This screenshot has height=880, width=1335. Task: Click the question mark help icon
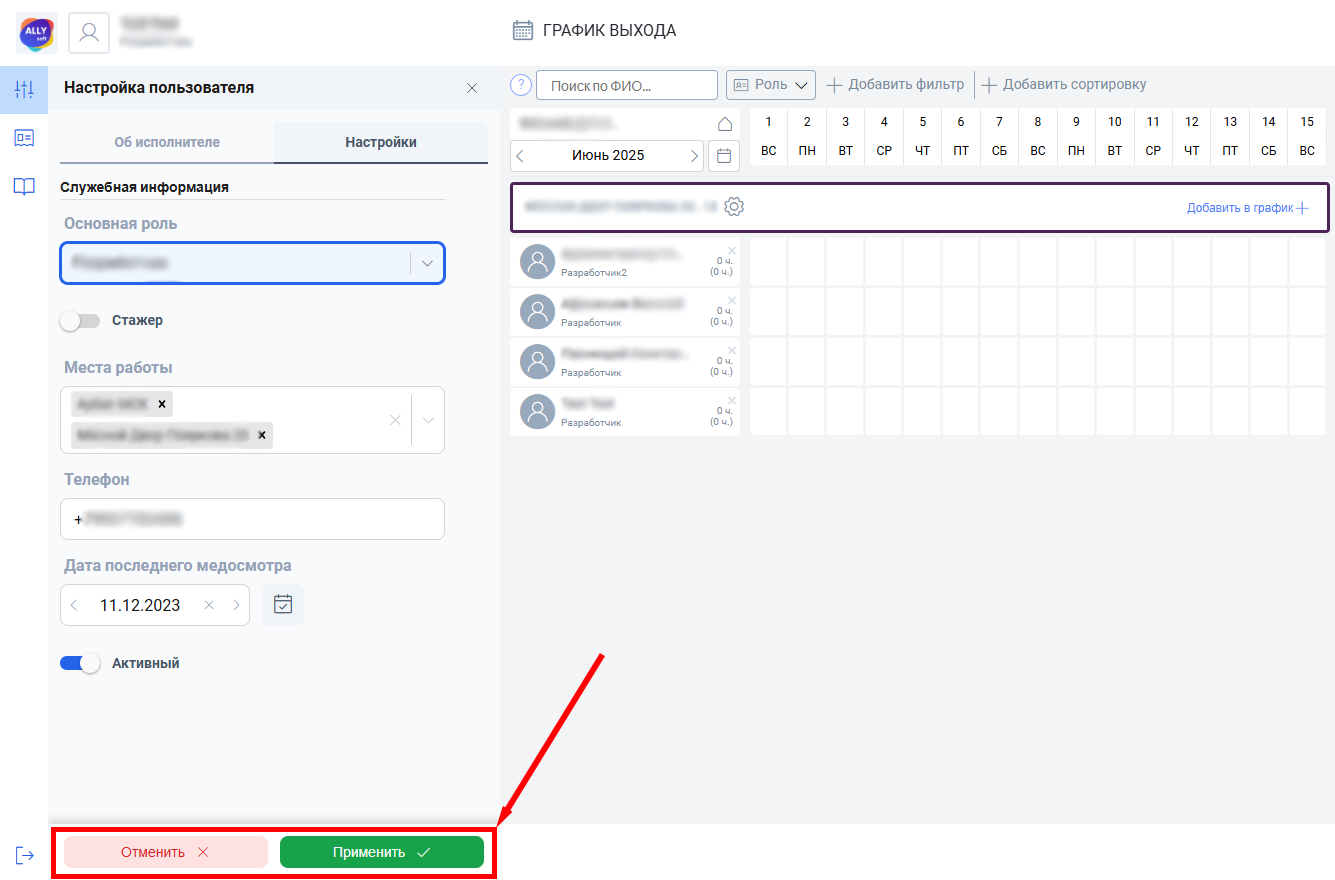pyautogui.click(x=520, y=85)
